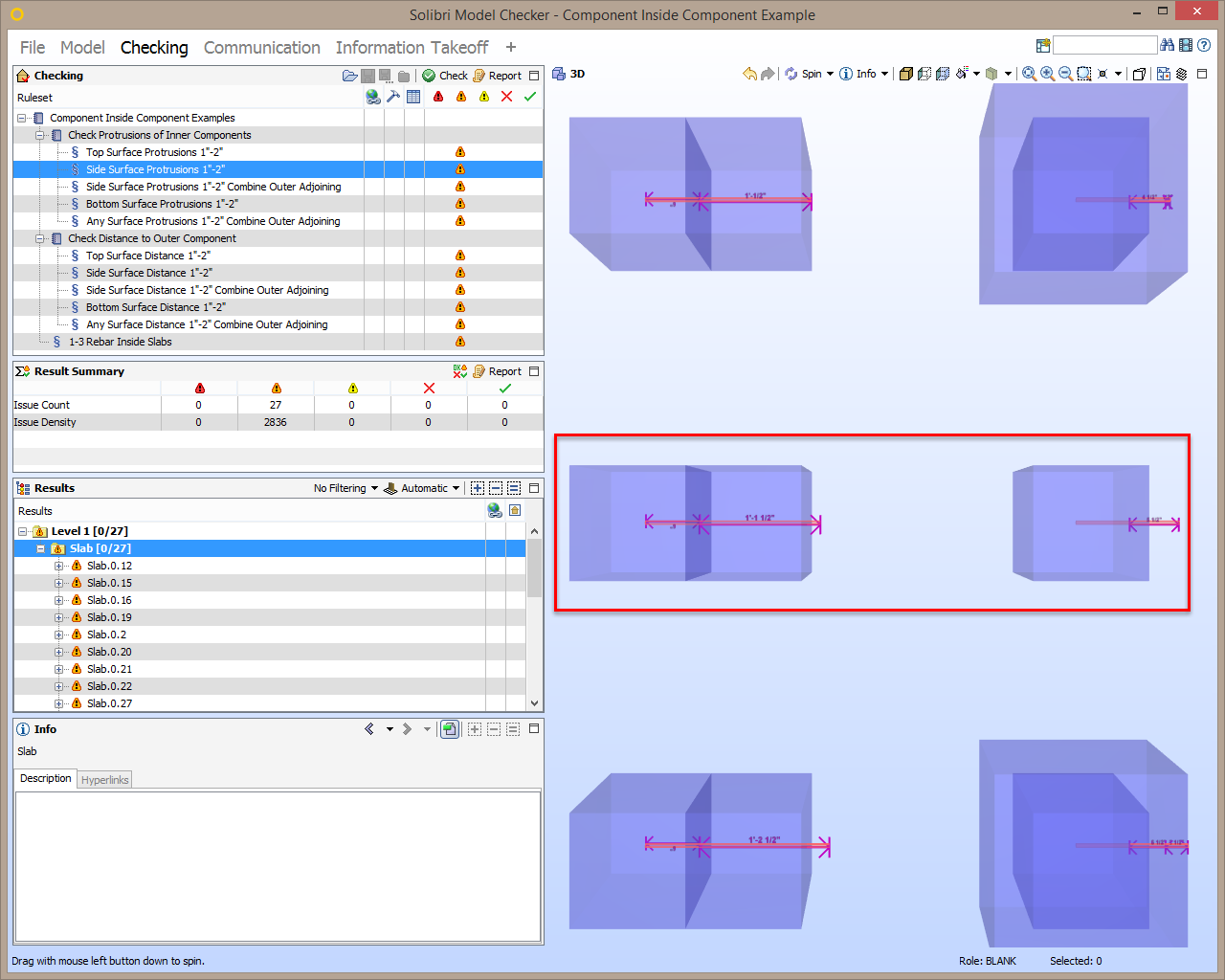Click red critical severity icon in Ruleset header
Screen dimensions: 1225x980
pos(438,97)
